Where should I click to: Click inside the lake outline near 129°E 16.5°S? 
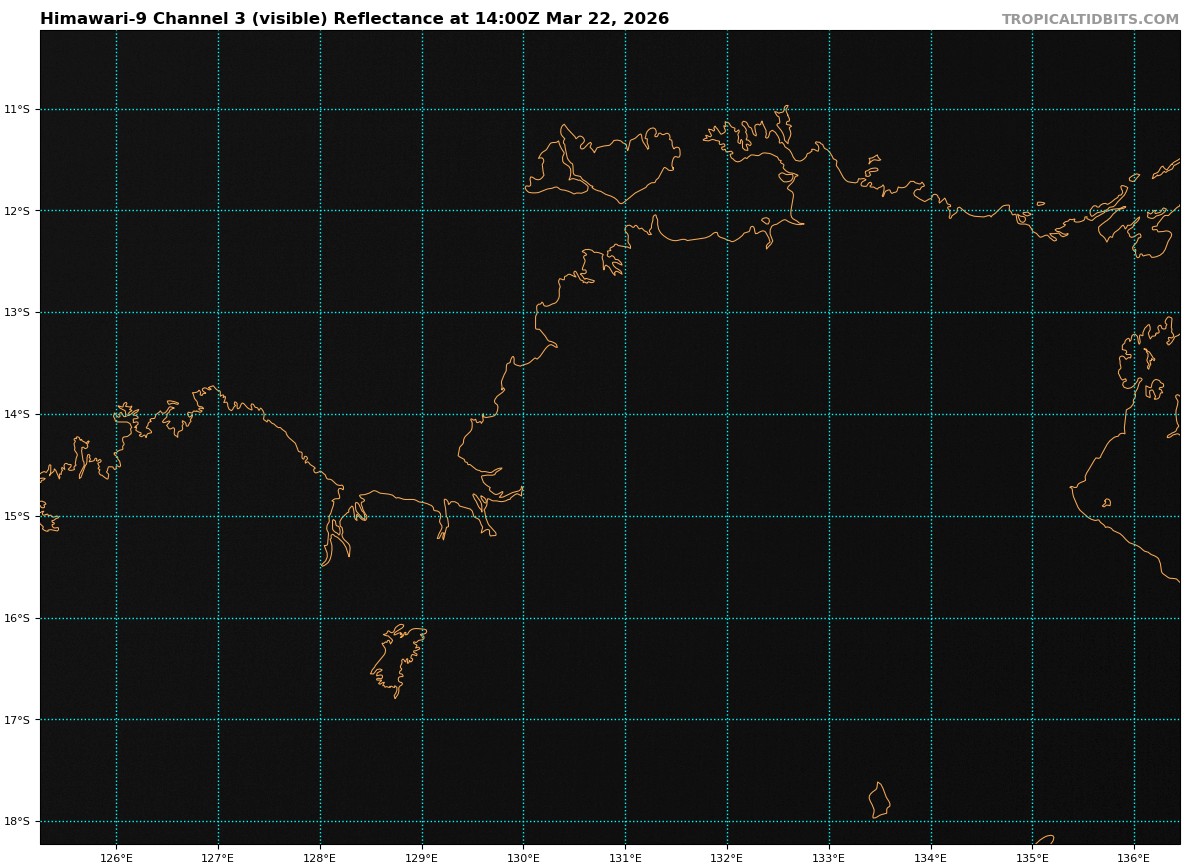tap(398, 660)
